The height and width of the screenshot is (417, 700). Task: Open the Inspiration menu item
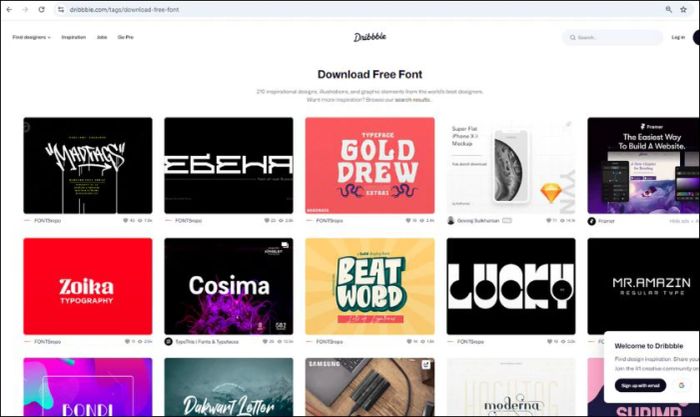(74, 37)
